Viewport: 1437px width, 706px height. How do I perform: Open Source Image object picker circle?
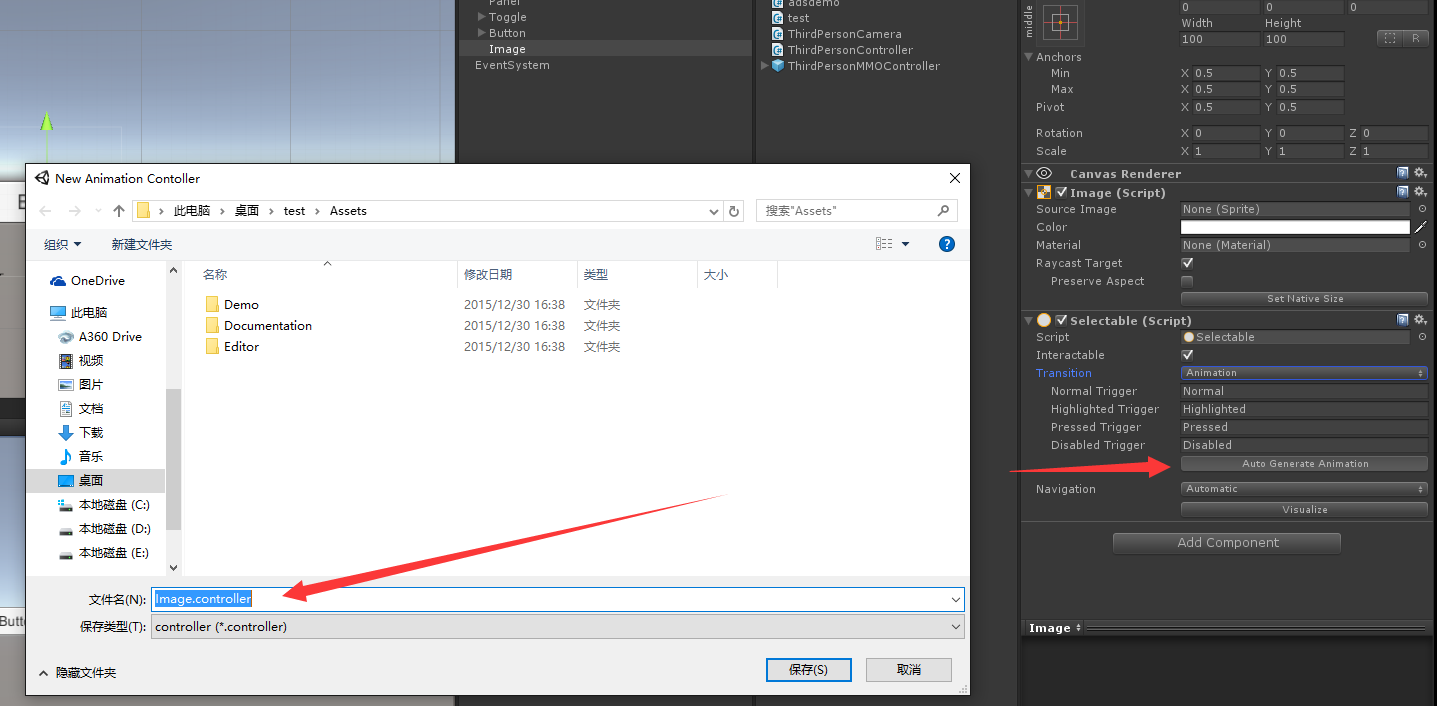[1422, 209]
